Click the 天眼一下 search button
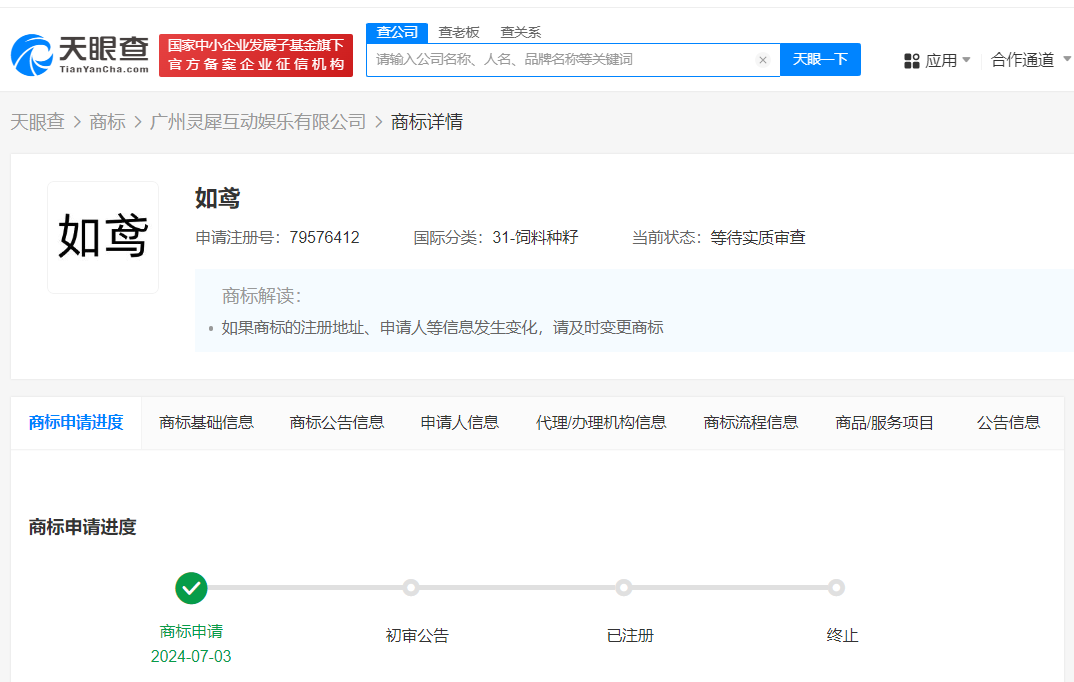The image size is (1074, 682). click(x=820, y=59)
